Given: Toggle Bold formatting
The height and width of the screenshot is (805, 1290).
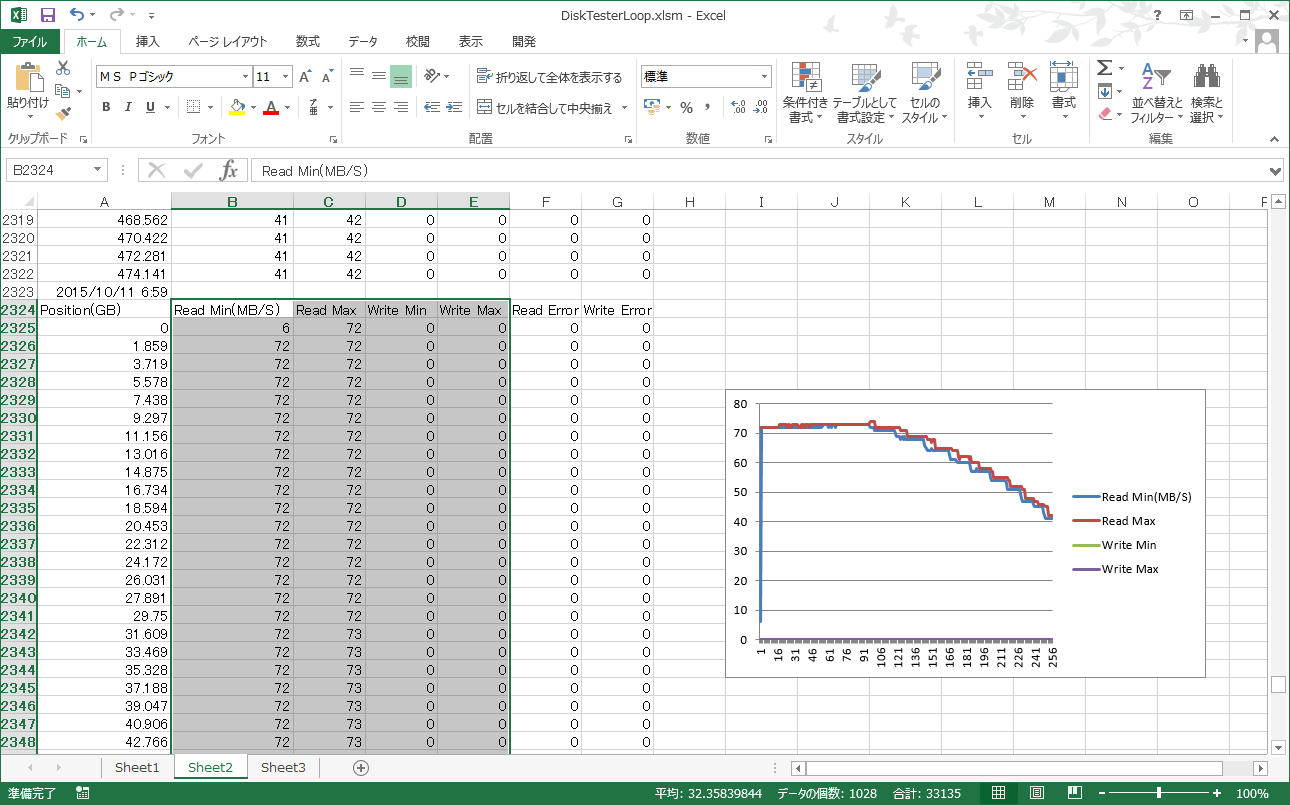Looking at the screenshot, I should coord(106,108).
